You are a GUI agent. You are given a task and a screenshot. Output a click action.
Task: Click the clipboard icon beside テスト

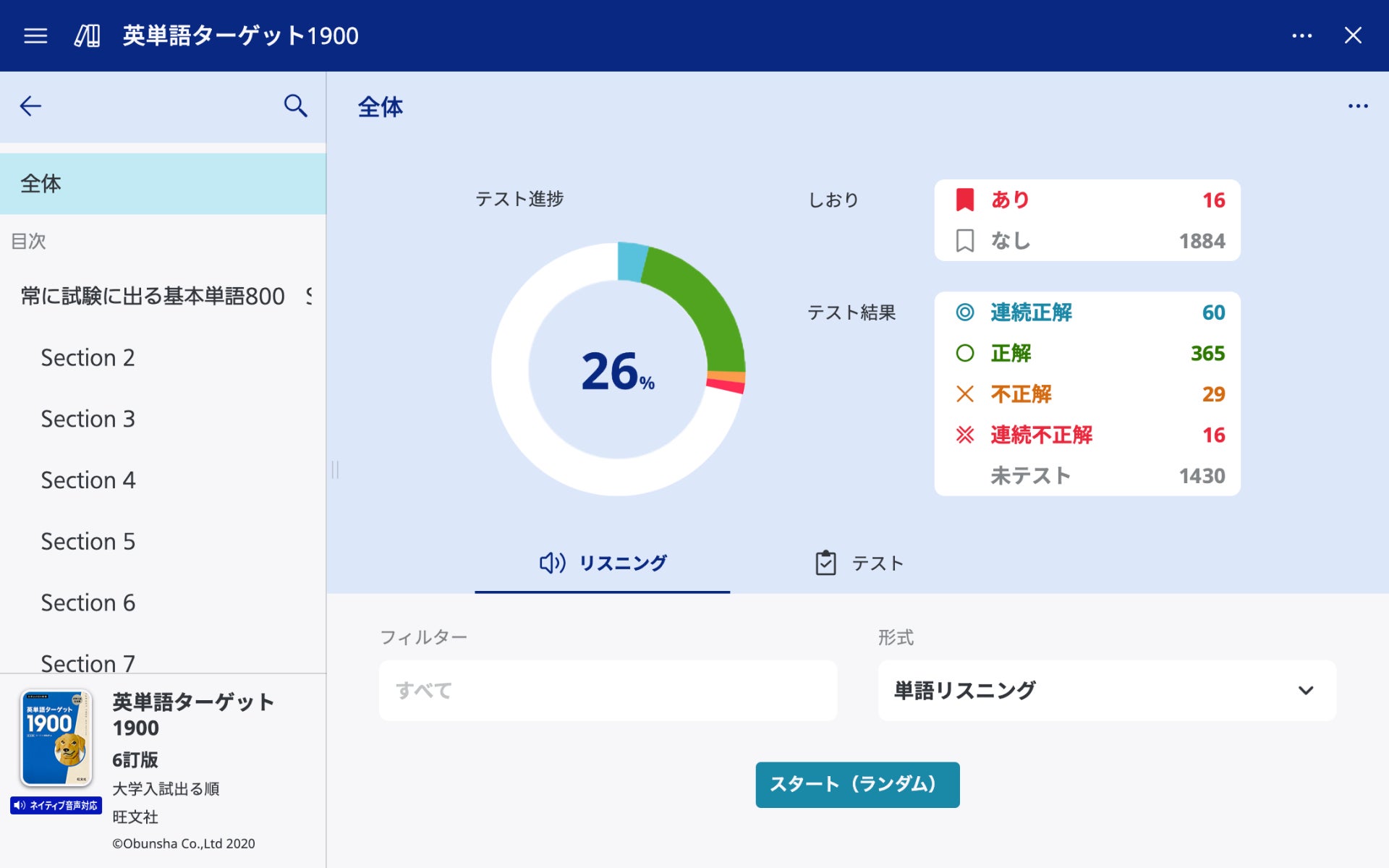(824, 562)
